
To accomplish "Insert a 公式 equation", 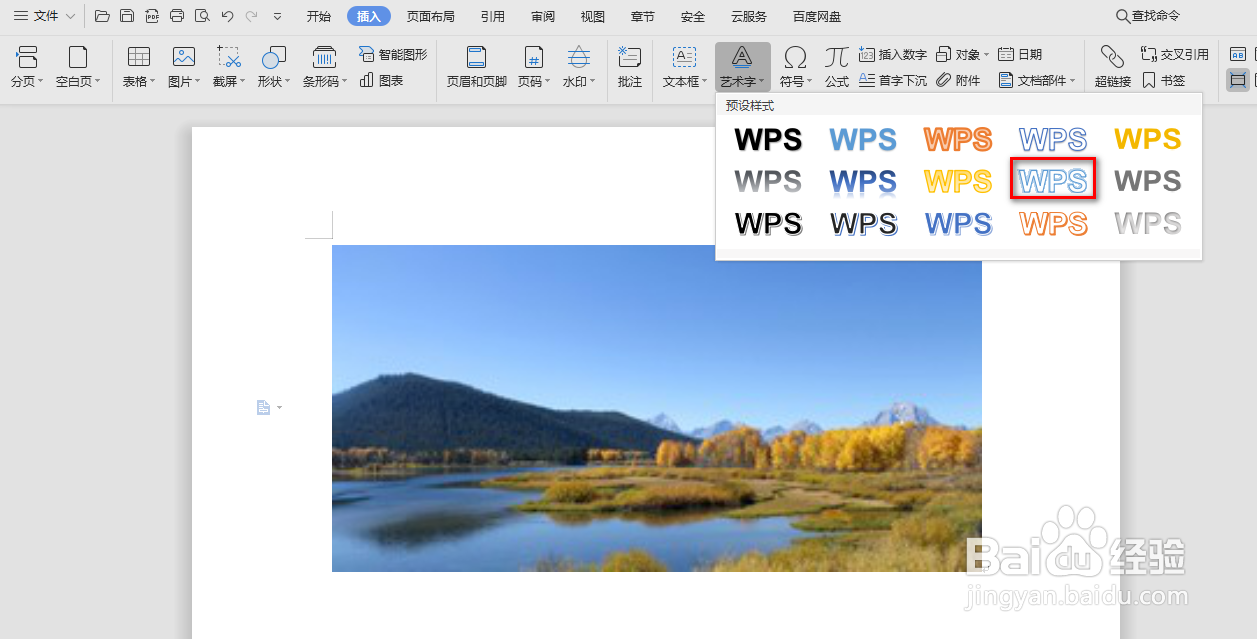I will [837, 67].
